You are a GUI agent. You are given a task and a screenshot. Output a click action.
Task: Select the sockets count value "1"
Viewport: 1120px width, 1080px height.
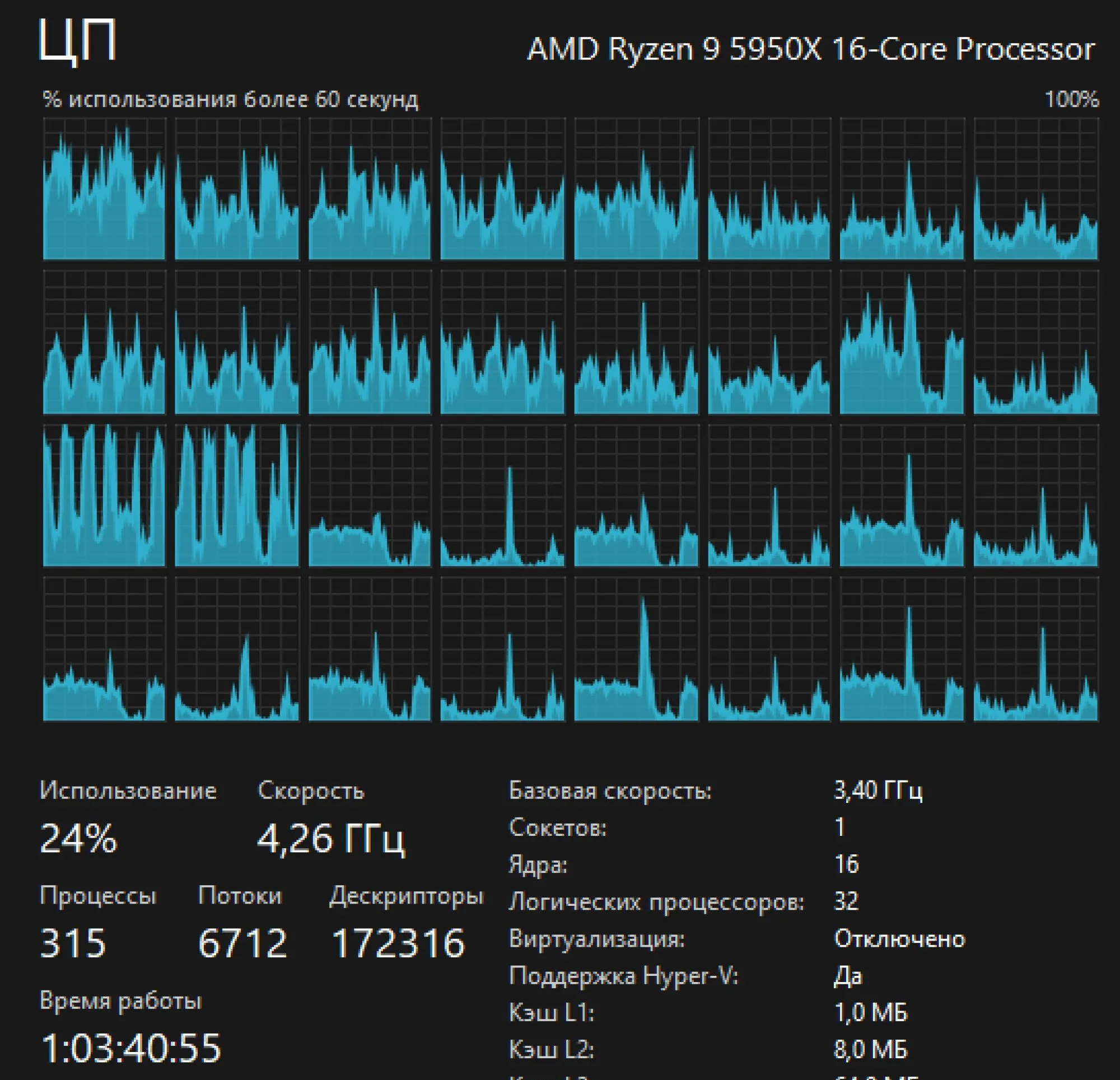tap(839, 827)
